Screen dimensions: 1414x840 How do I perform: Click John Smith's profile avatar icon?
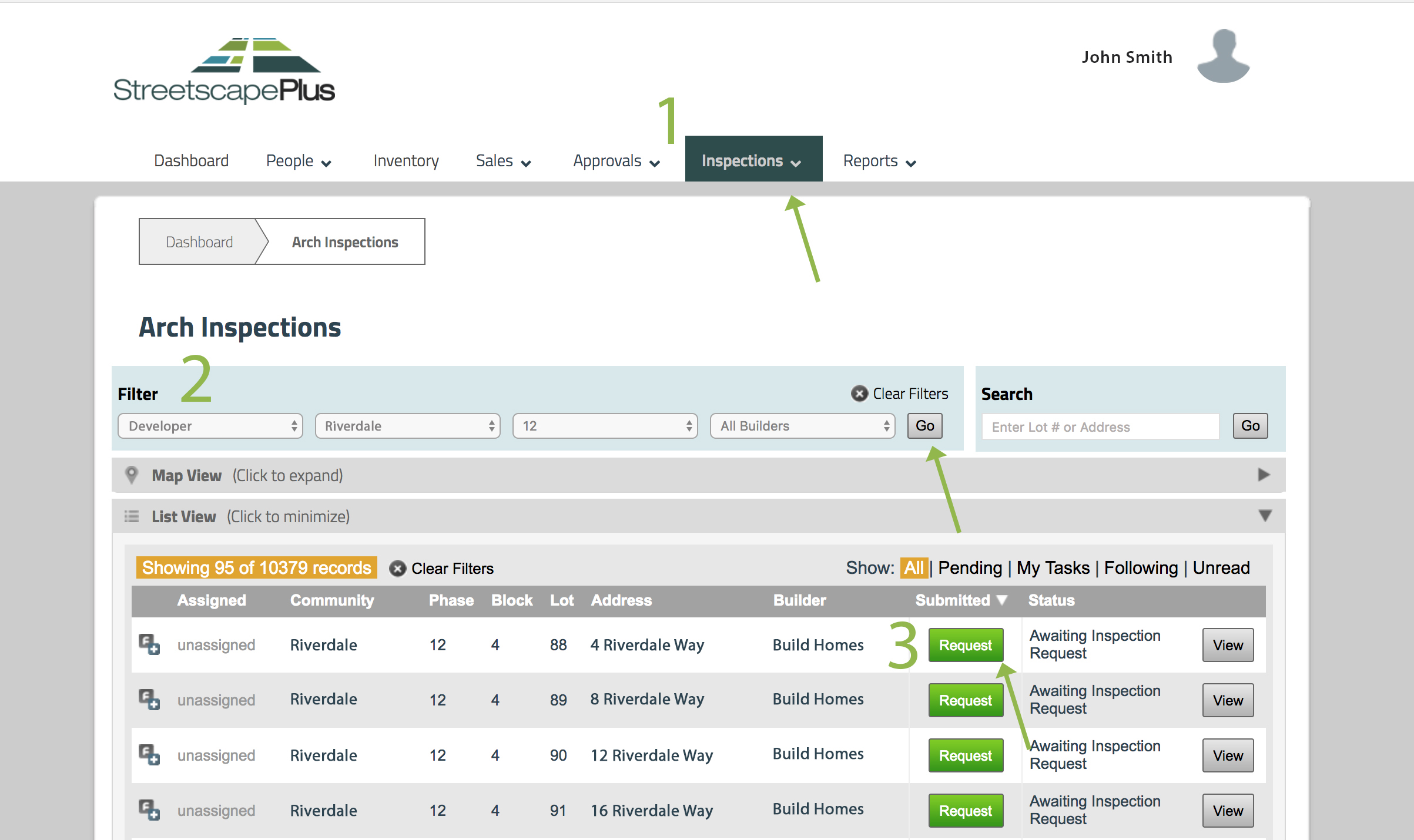pos(1223,56)
